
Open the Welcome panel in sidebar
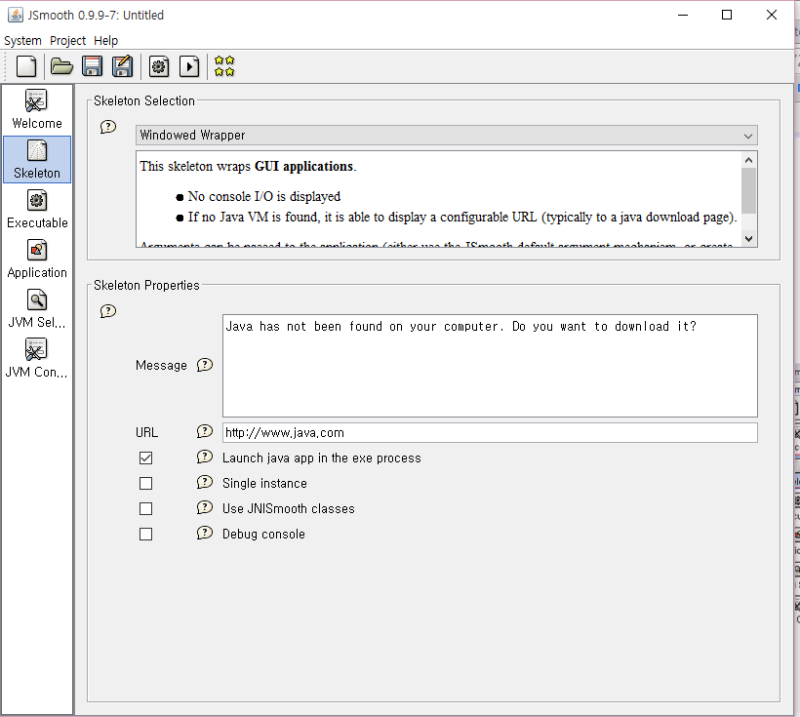[x=37, y=109]
